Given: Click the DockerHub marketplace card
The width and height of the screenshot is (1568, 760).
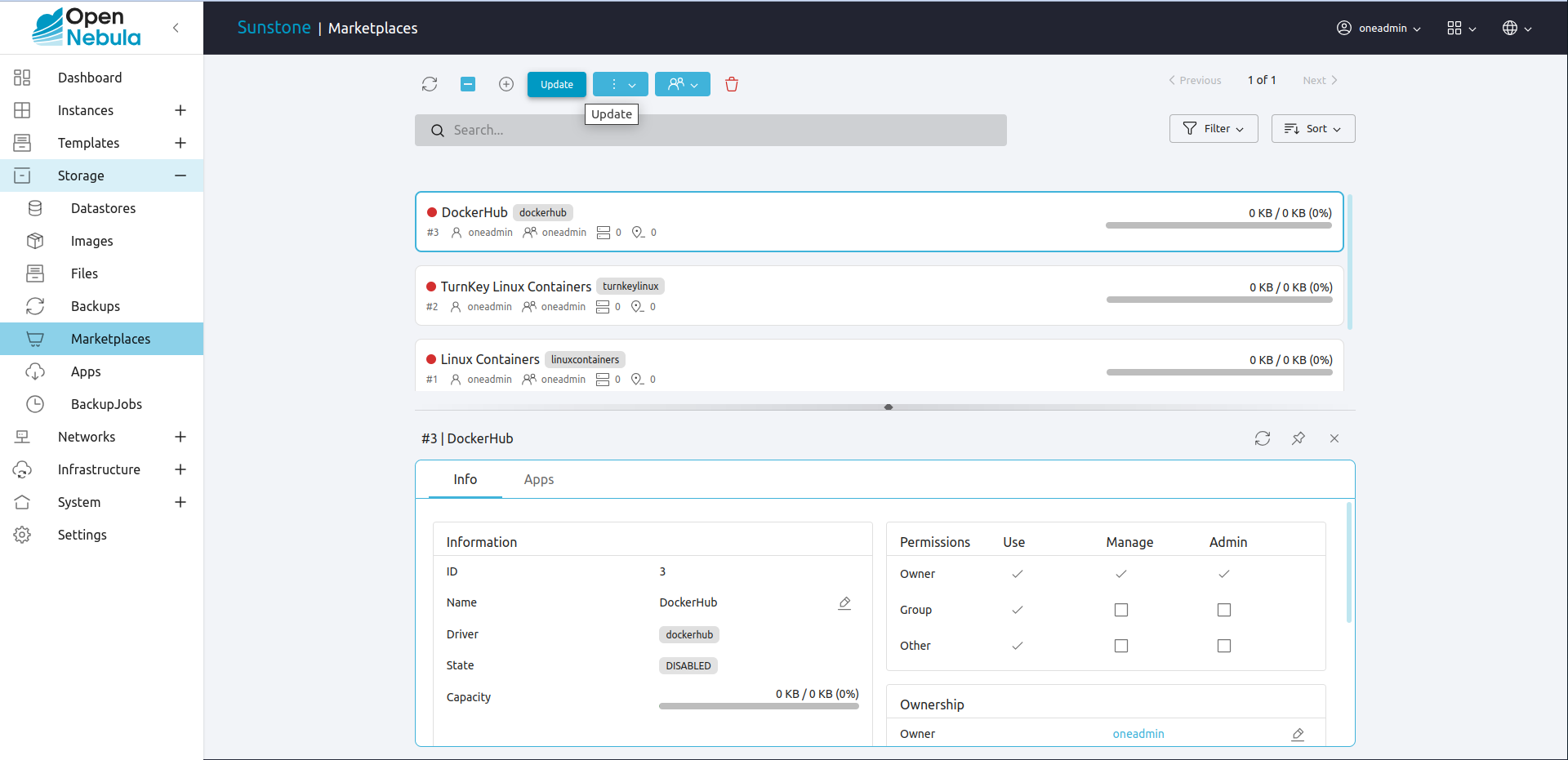Looking at the screenshot, I should pos(880,222).
